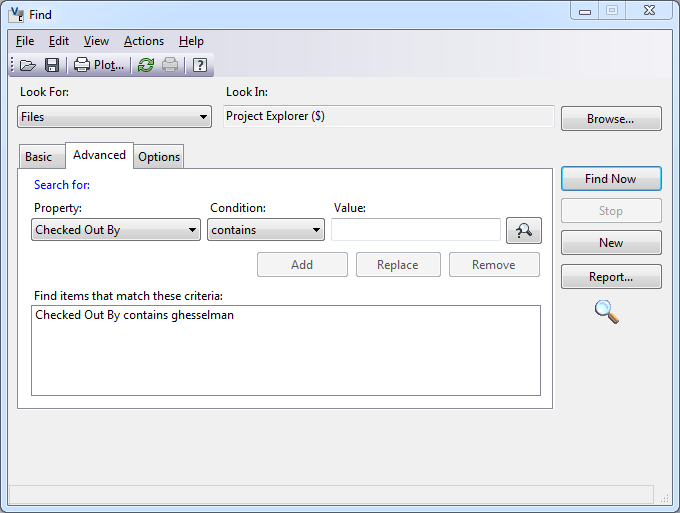This screenshot has width=680, height=513.
Task: Select criteria 'Checked Out By contains ghesselman'
Action: [x=134, y=315]
